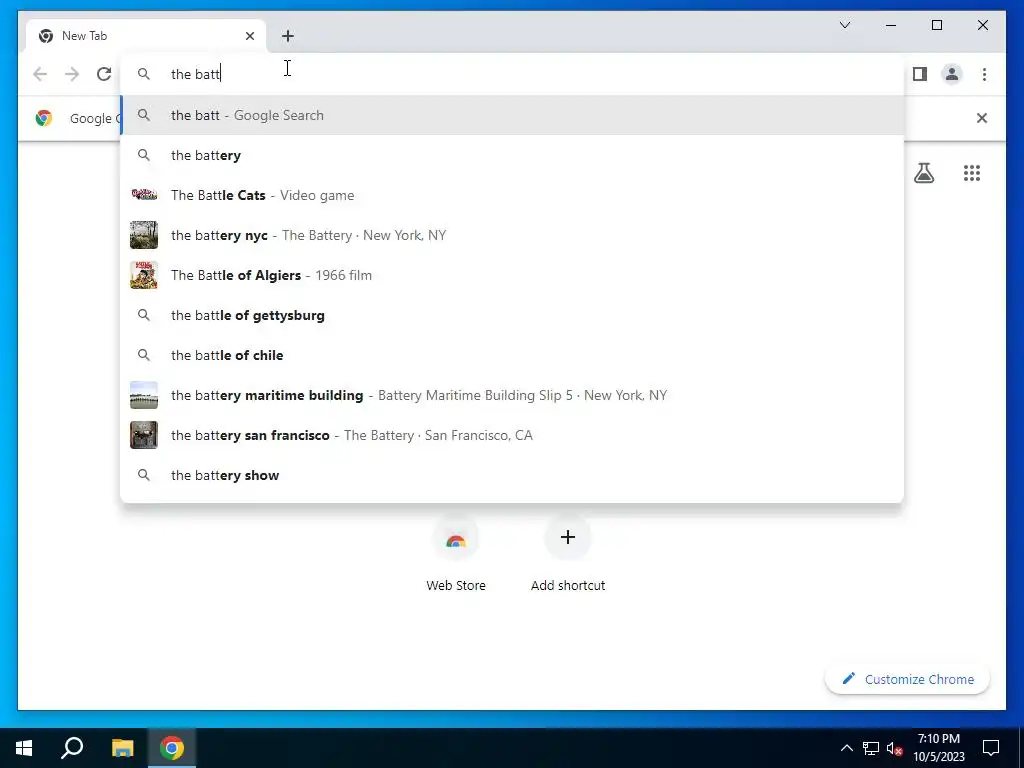Viewport: 1024px width, 768px height.
Task: Click the muted volume tray icon
Action: pyautogui.click(x=894, y=748)
